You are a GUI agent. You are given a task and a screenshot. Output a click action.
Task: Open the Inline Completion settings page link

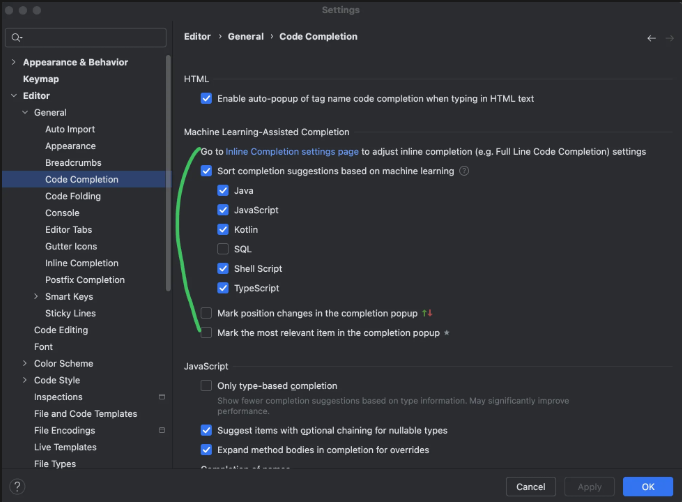click(x=292, y=152)
